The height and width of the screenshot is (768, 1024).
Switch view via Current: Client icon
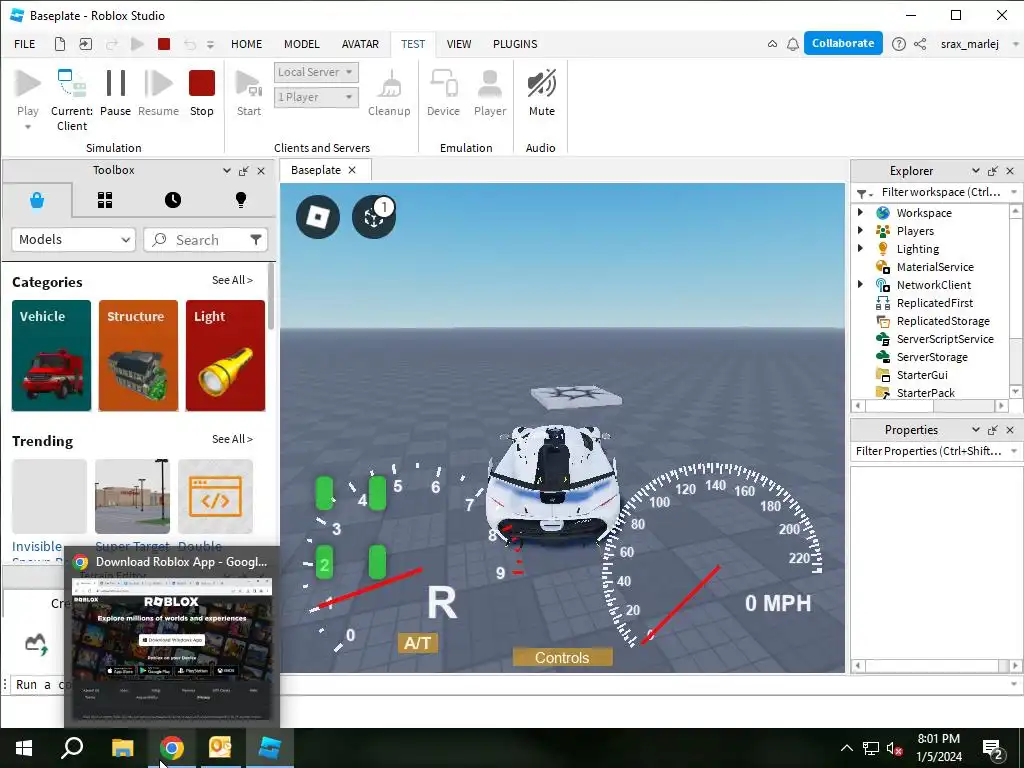pyautogui.click(x=71, y=84)
